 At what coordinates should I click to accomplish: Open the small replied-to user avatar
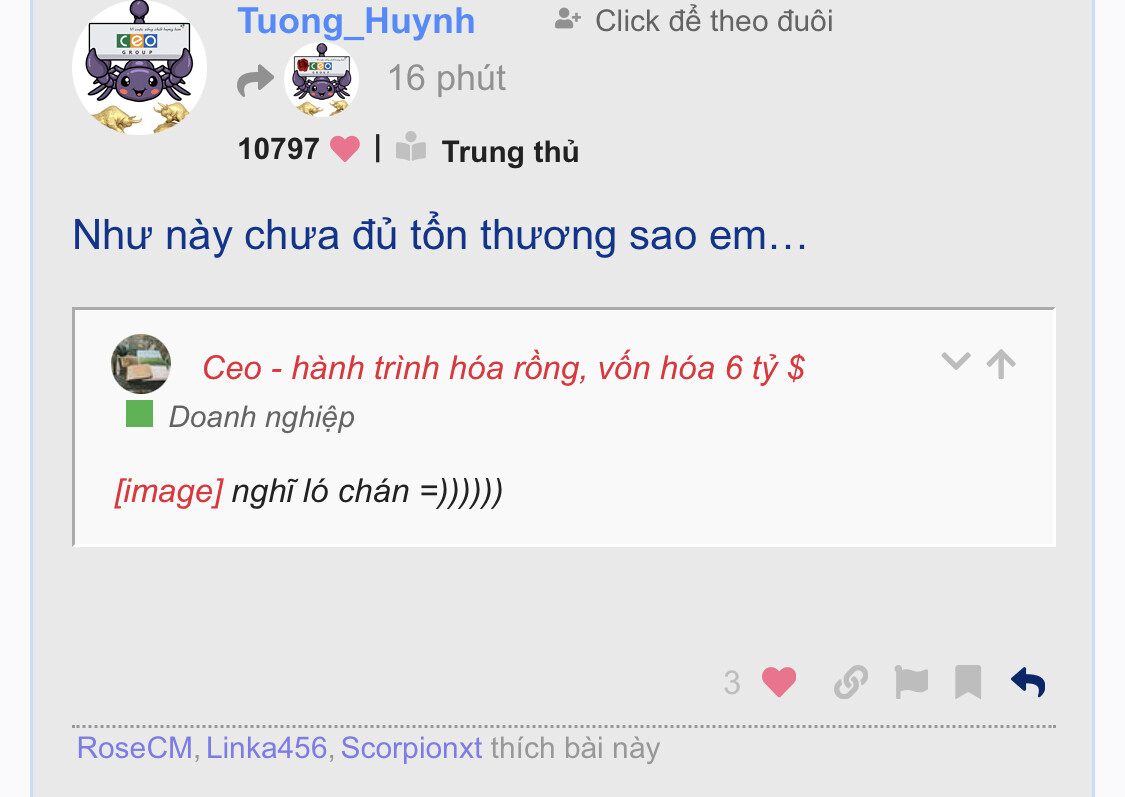321,80
